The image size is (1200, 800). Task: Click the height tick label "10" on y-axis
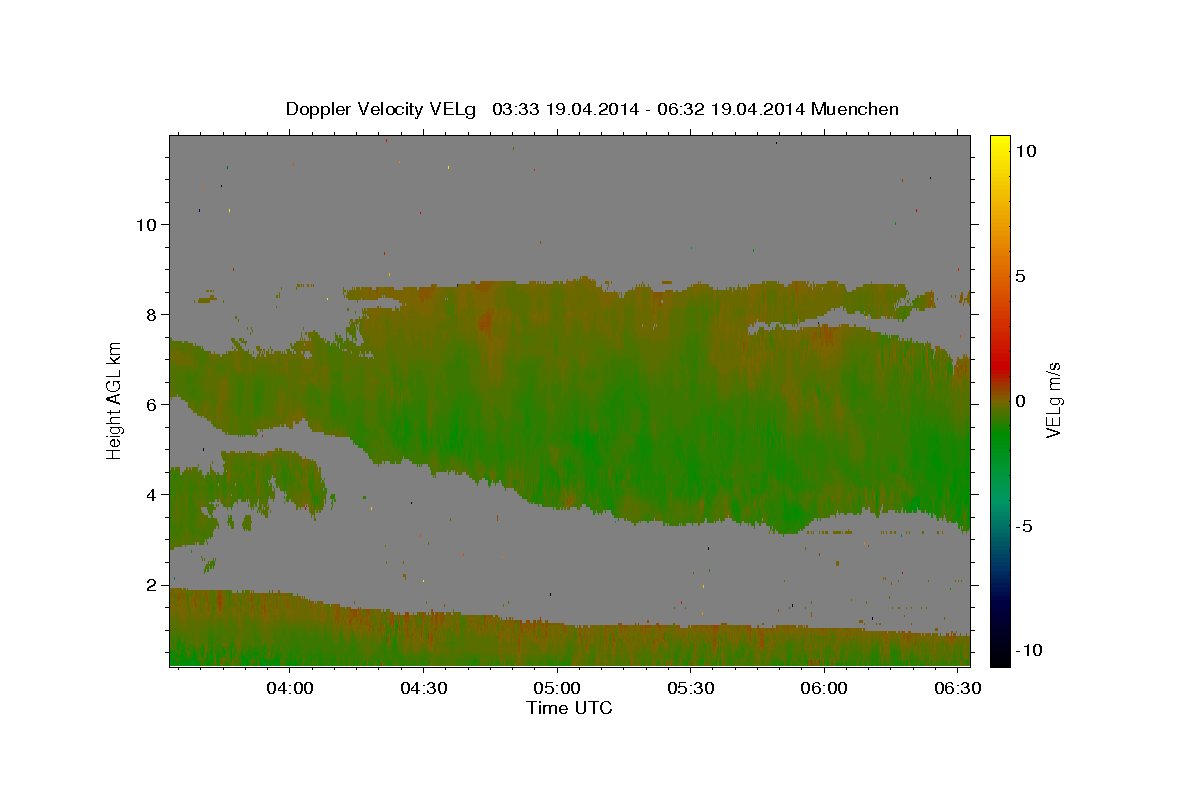click(x=146, y=224)
